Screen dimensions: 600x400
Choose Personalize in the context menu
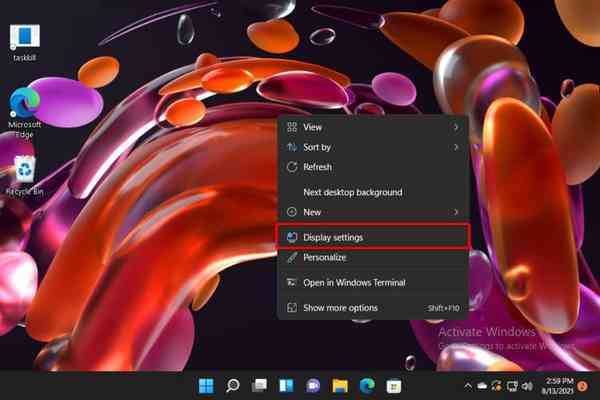[372, 257]
